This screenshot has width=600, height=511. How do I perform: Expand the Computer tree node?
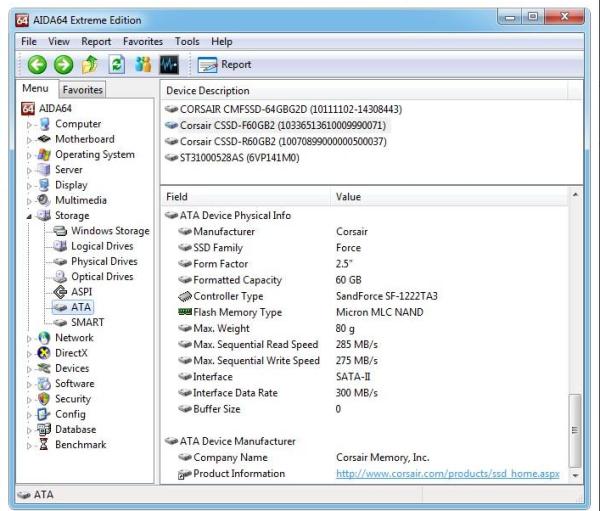[x=29, y=124]
